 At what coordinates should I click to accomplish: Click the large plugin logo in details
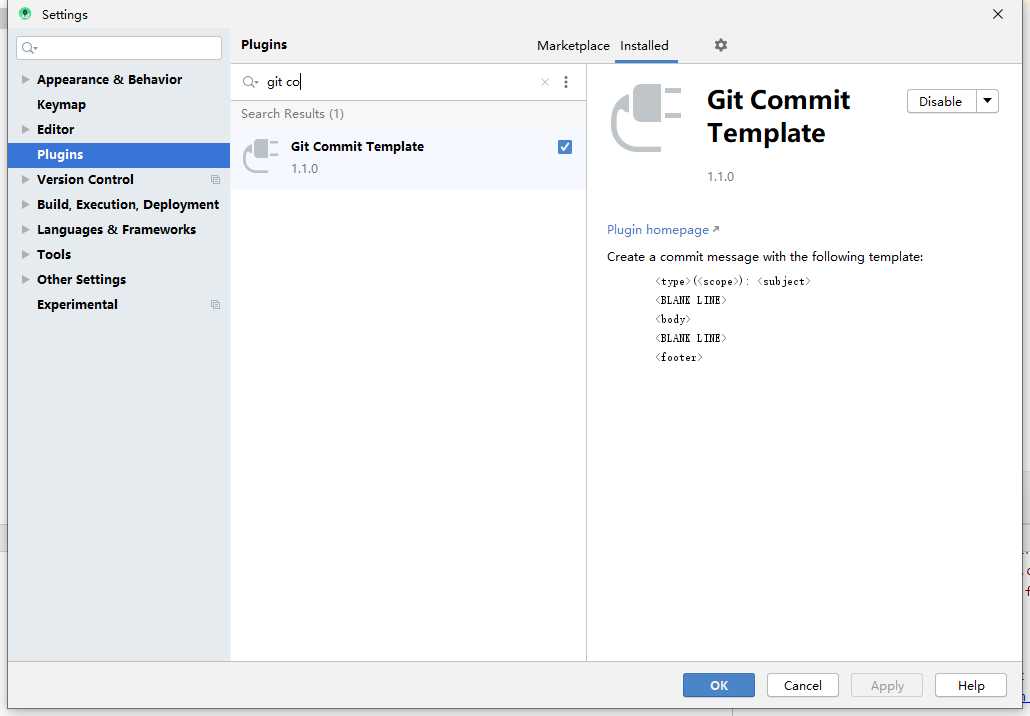(646, 118)
